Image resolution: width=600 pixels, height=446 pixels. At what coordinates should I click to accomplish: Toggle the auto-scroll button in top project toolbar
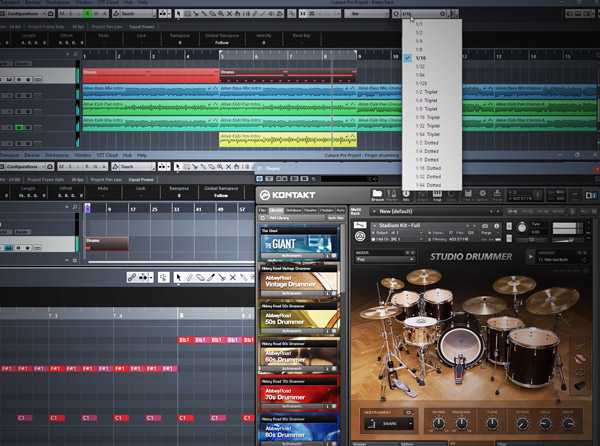click(165, 14)
